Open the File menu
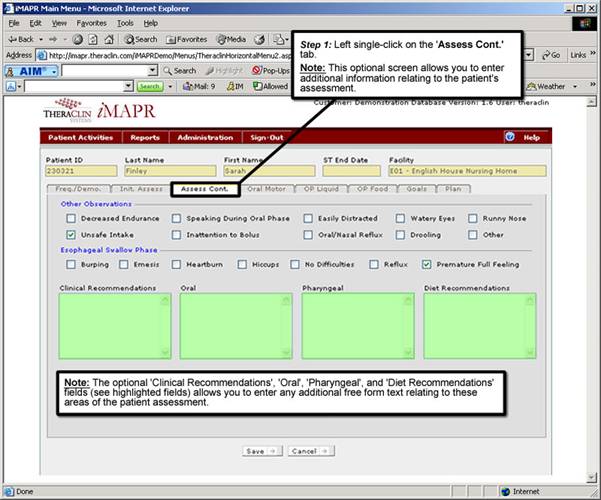The image size is (601, 500). pyautogui.click(x=14, y=23)
